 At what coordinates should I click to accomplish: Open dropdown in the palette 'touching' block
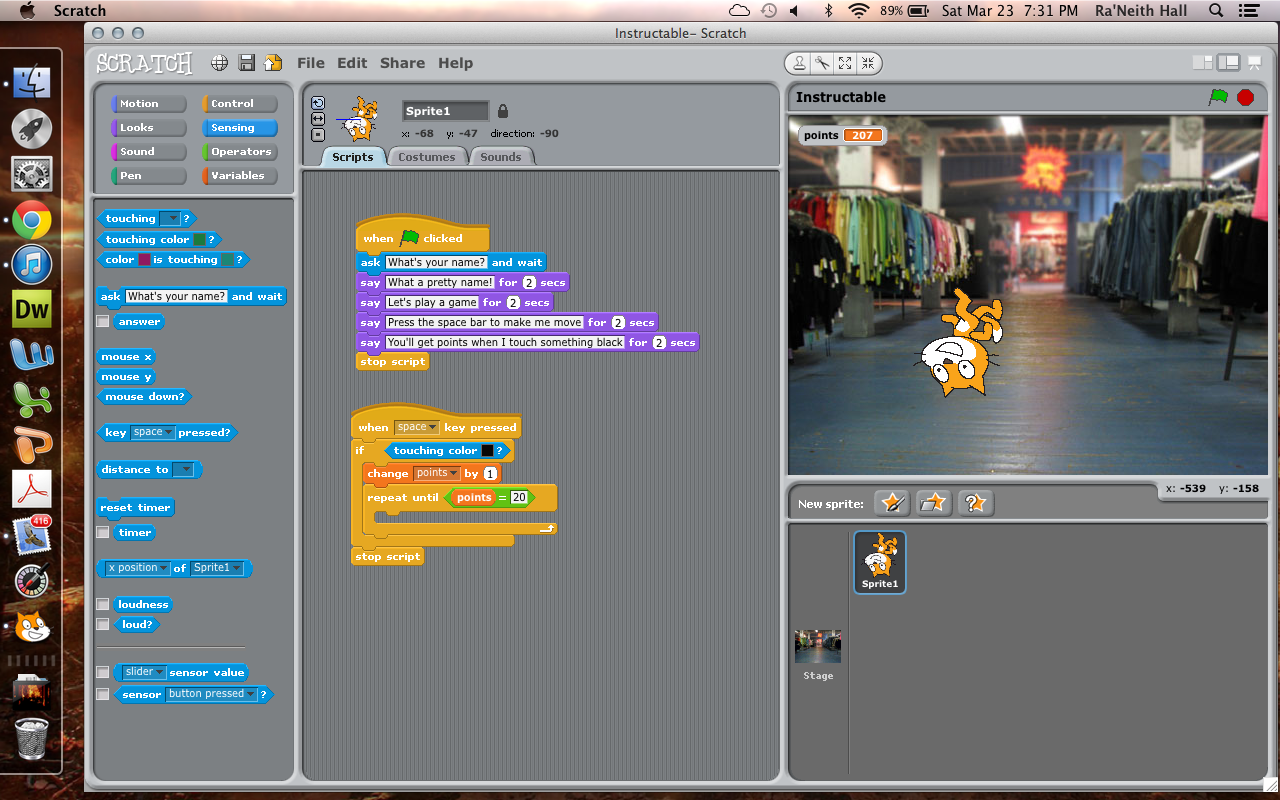[170, 219]
